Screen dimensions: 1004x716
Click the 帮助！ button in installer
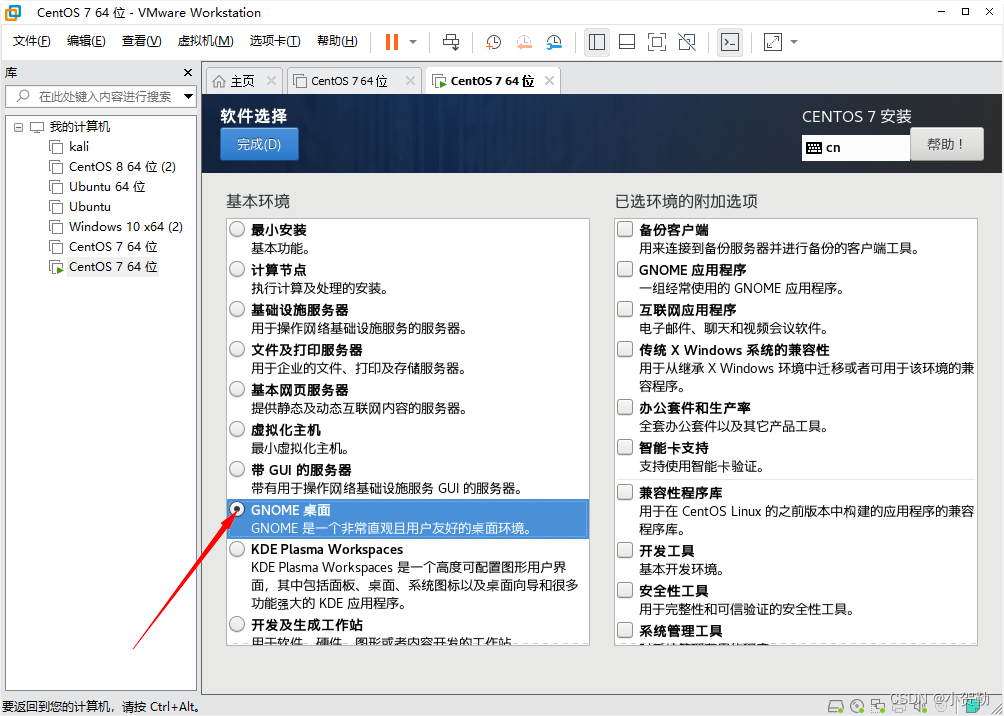946,144
